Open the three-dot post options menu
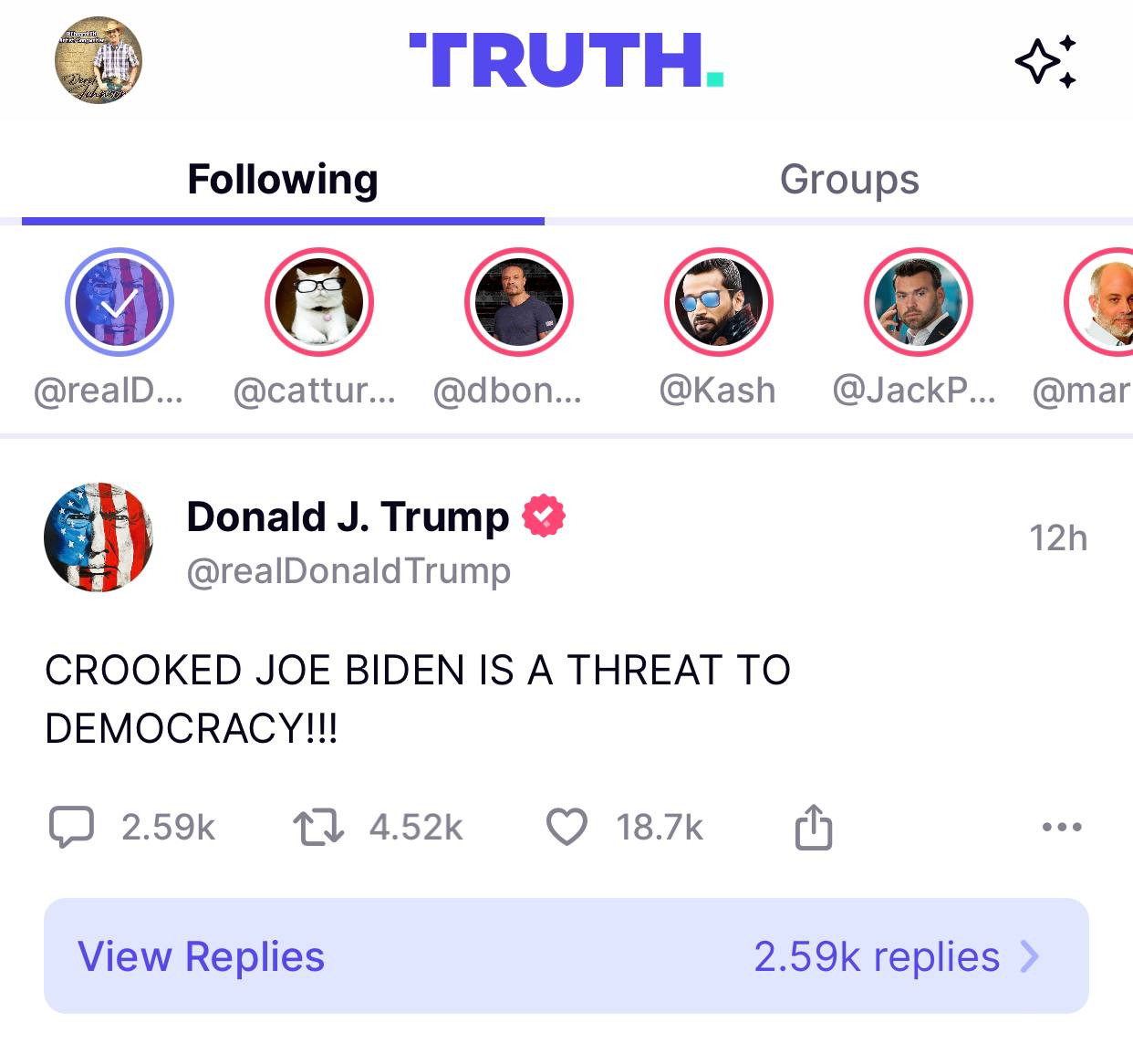 1062,828
